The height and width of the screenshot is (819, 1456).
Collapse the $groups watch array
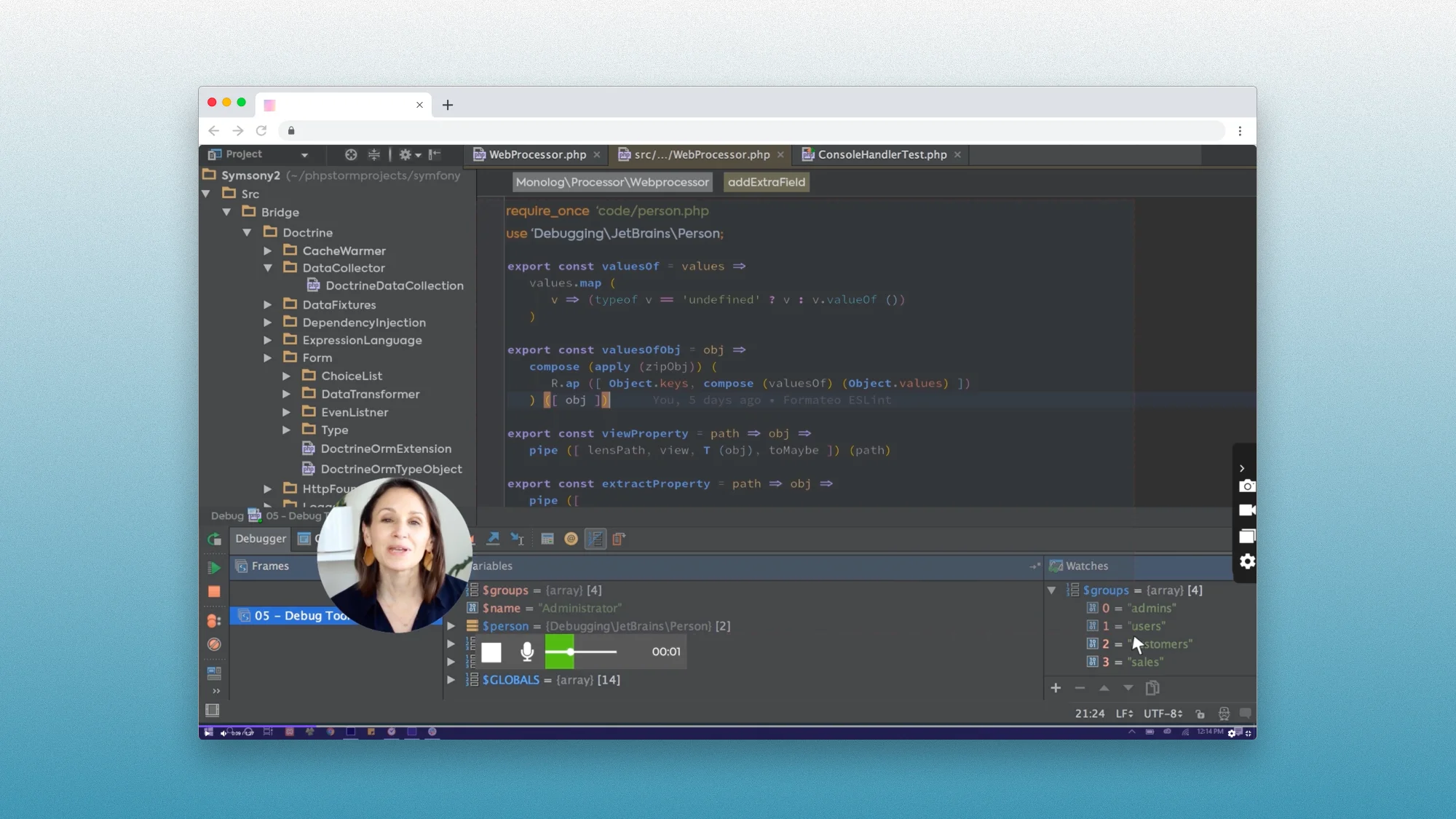1051,590
